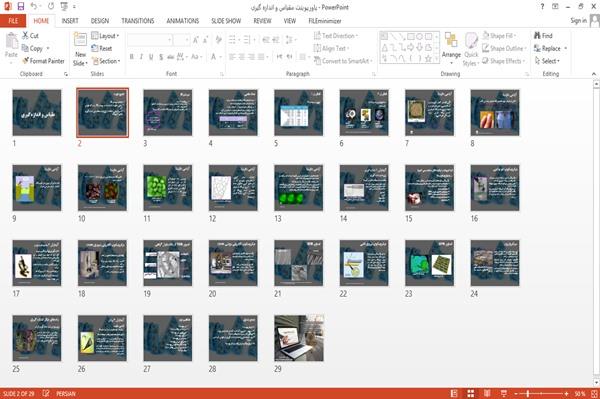Click the zoom slider in the status bar
Viewport: 600px width, 399px height.
pyautogui.click(x=541, y=394)
